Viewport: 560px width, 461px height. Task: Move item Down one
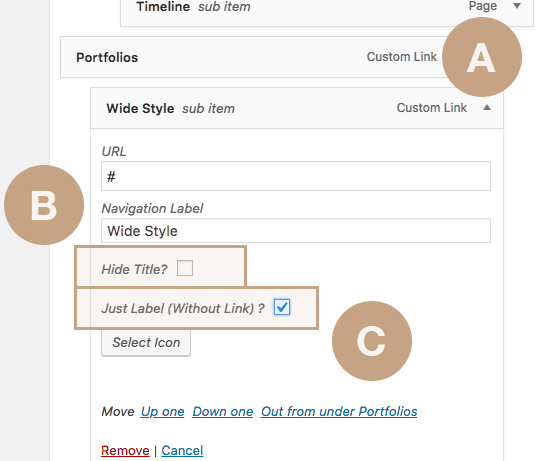tap(222, 412)
